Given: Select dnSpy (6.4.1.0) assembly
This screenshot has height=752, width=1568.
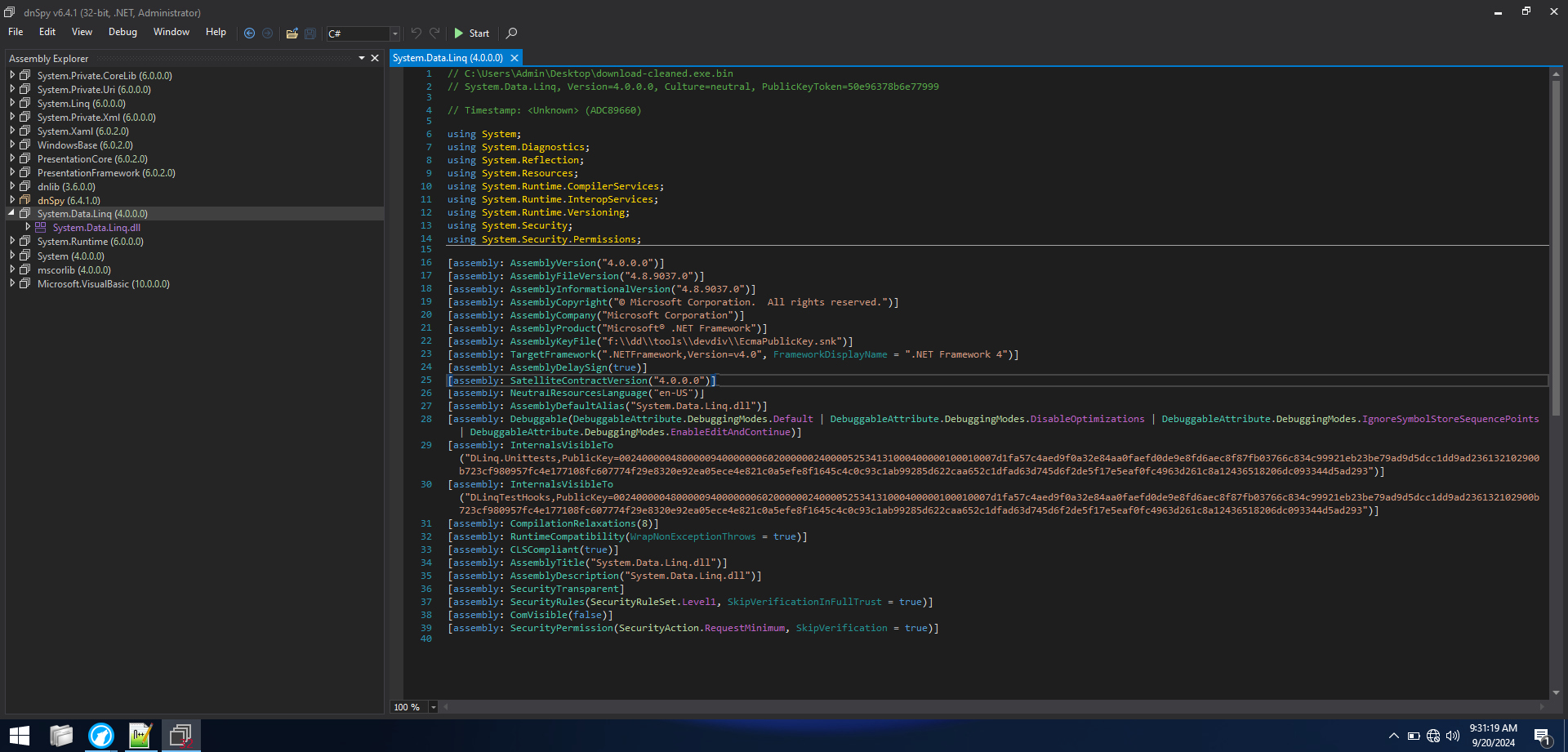Looking at the screenshot, I should tap(69, 201).
